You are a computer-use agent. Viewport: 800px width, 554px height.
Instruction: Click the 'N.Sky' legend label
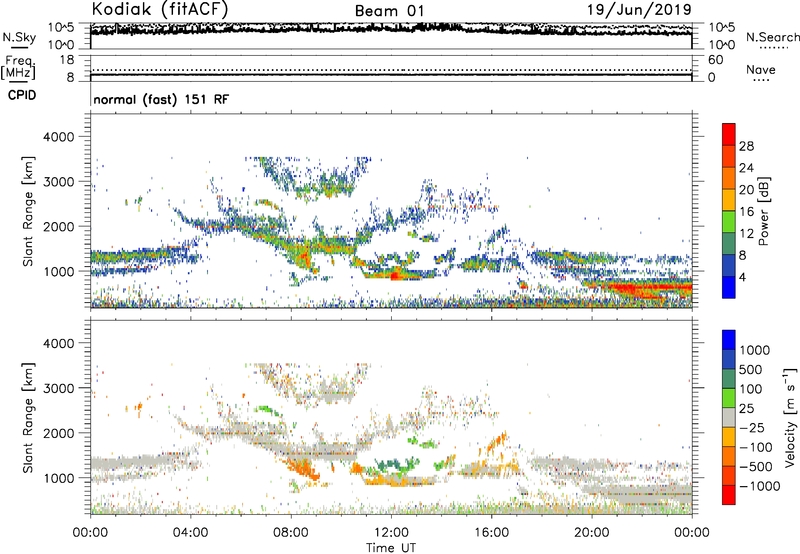[x=19, y=37]
